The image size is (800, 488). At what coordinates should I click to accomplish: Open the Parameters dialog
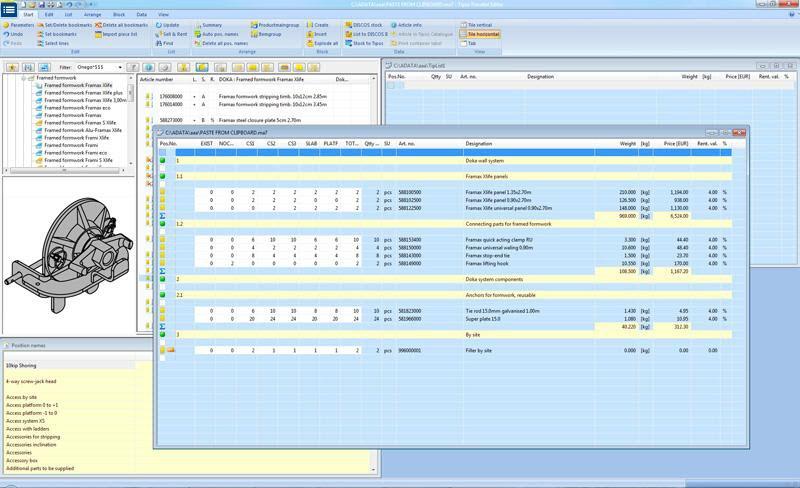click(18, 25)
